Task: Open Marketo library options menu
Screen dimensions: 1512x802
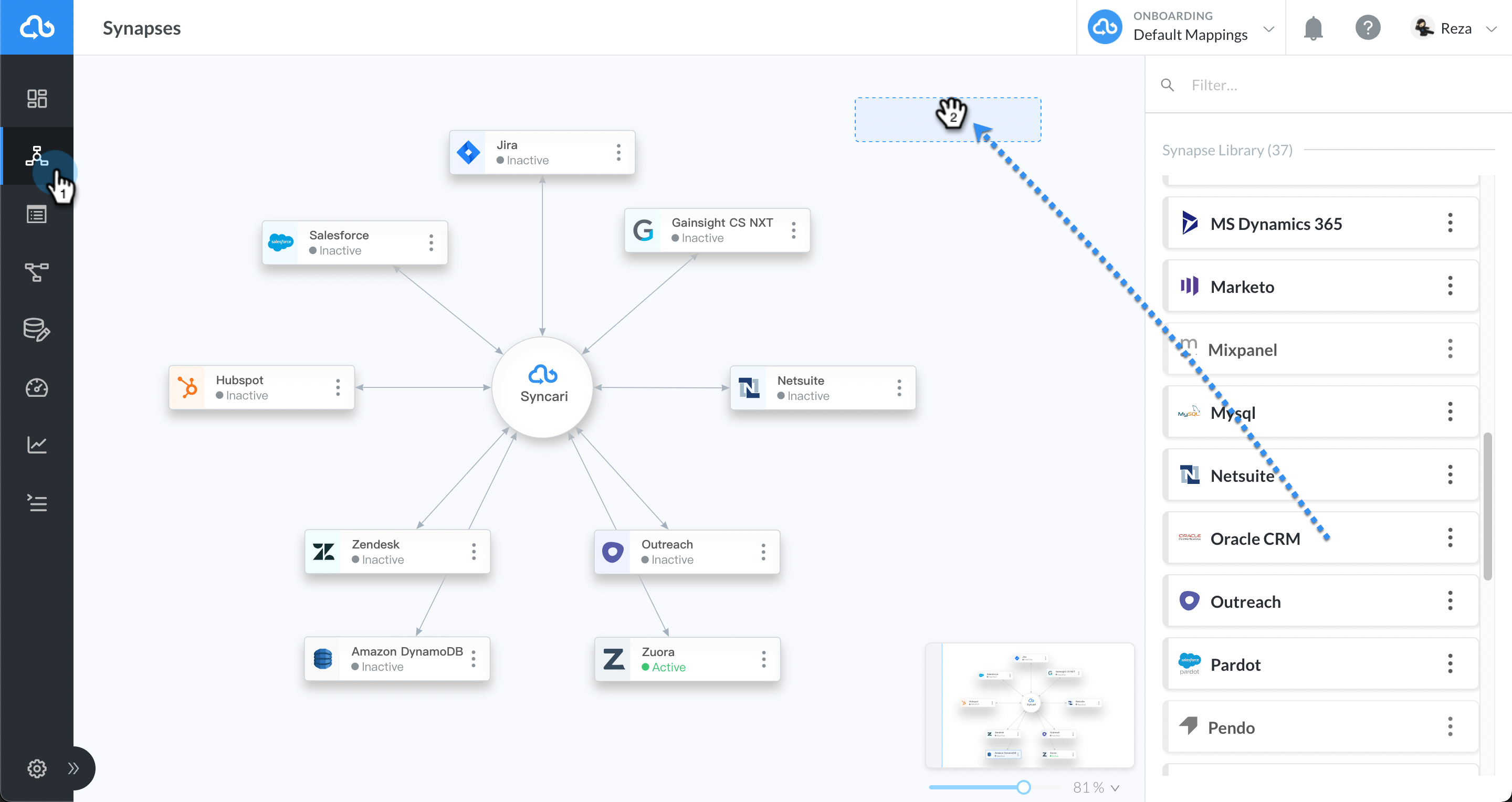Action: 1450,286
